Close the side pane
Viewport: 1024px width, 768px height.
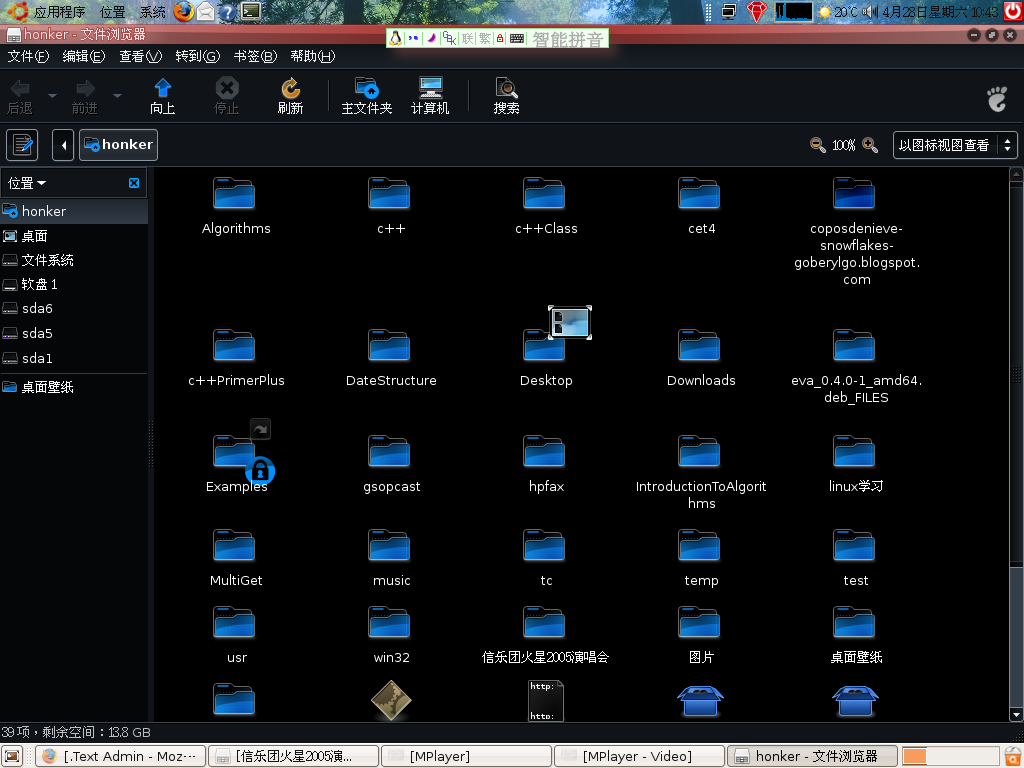pyautogui.click(x=134, y=184)
